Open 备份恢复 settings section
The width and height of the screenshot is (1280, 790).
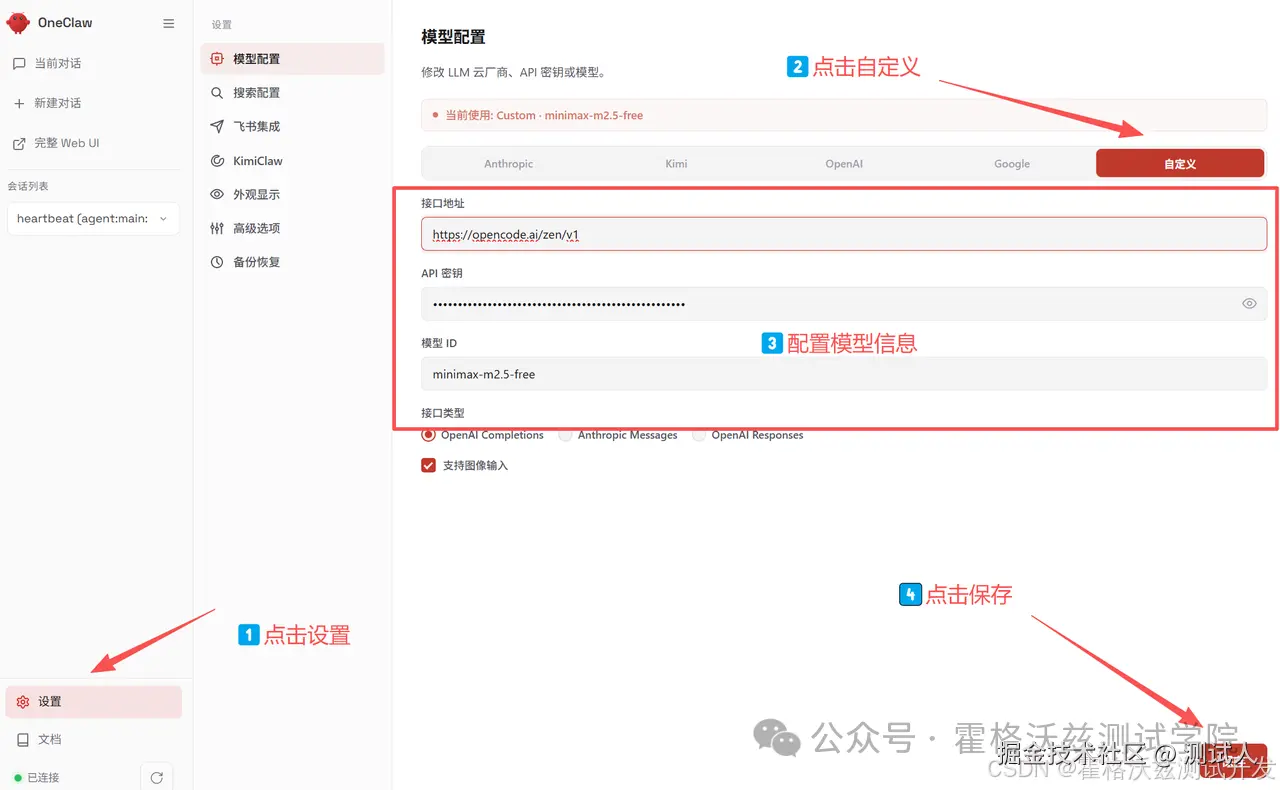[x=292, y=262]
